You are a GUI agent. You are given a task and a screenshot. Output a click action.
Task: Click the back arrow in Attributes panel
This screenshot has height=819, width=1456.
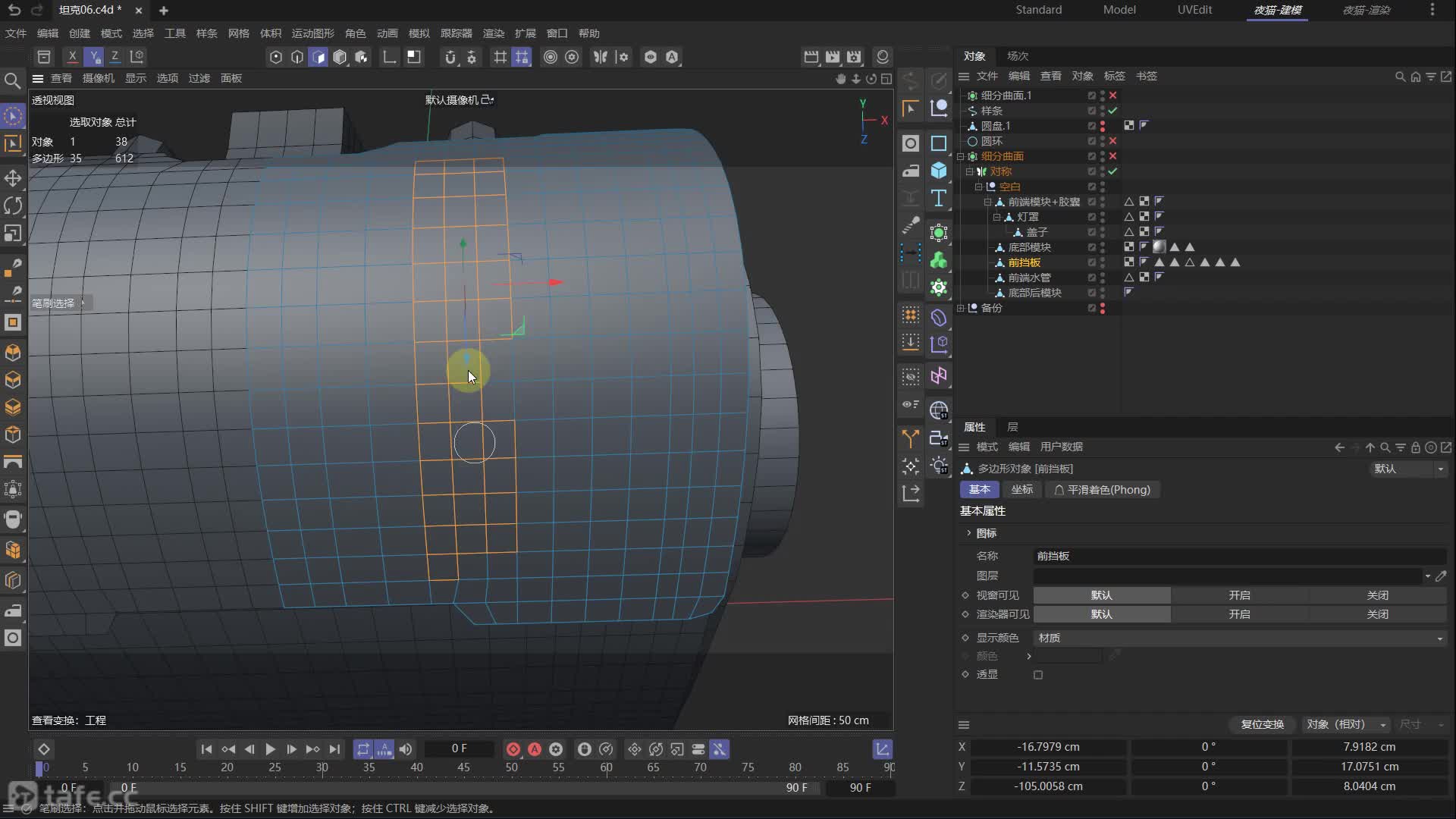coord(1339,447)
